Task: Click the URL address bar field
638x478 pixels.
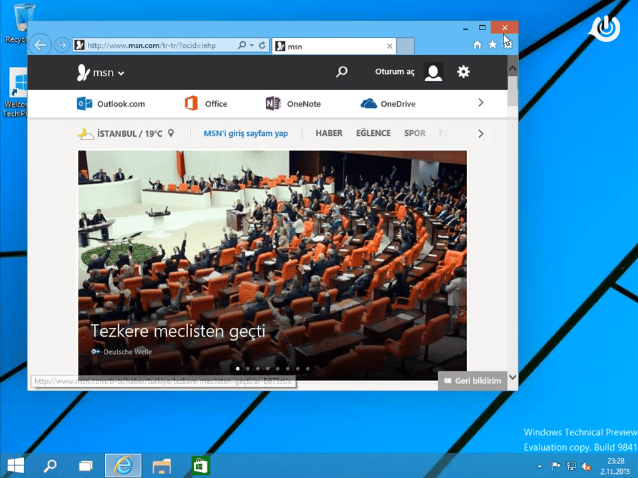Action: pos(160,45)
